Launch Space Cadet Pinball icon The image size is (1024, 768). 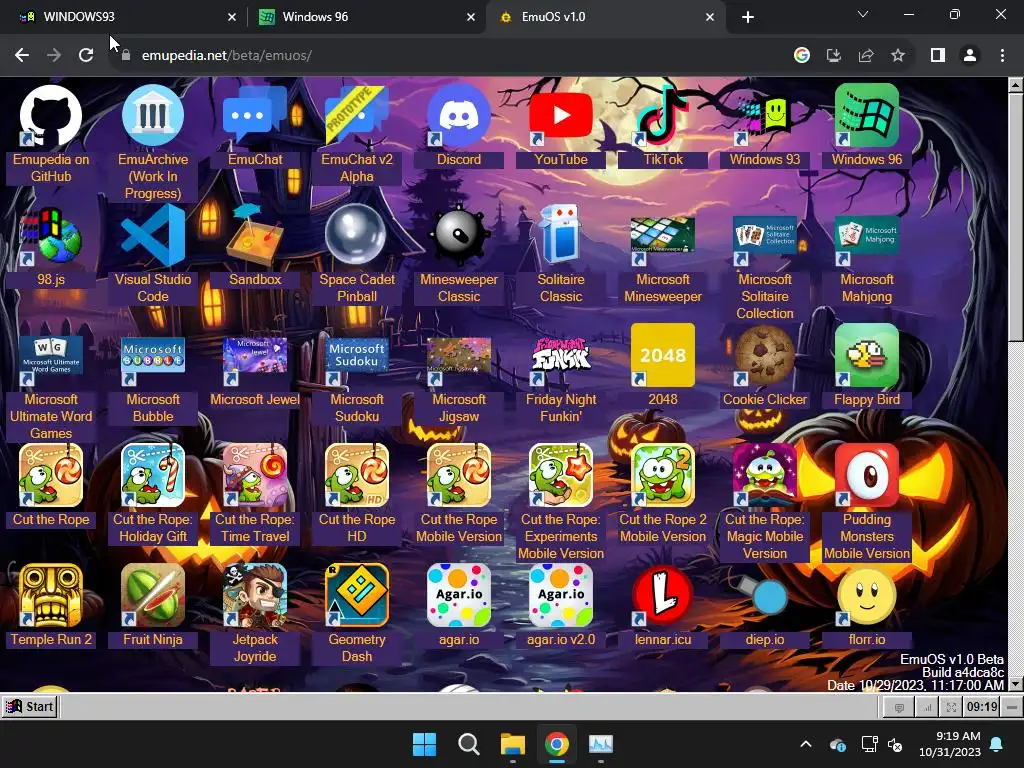click(357, 236)
